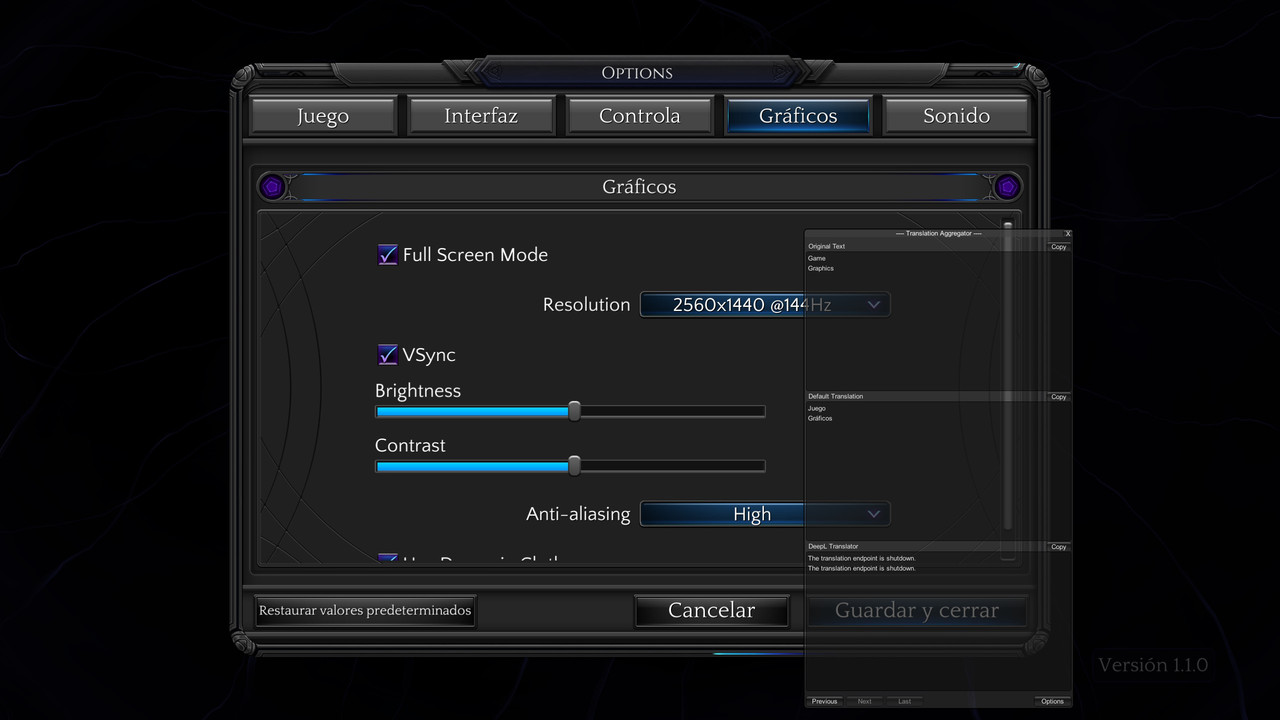Open the Resolution dropdown
This screenshot has width=1280, height=720.
tap(765, 304)
